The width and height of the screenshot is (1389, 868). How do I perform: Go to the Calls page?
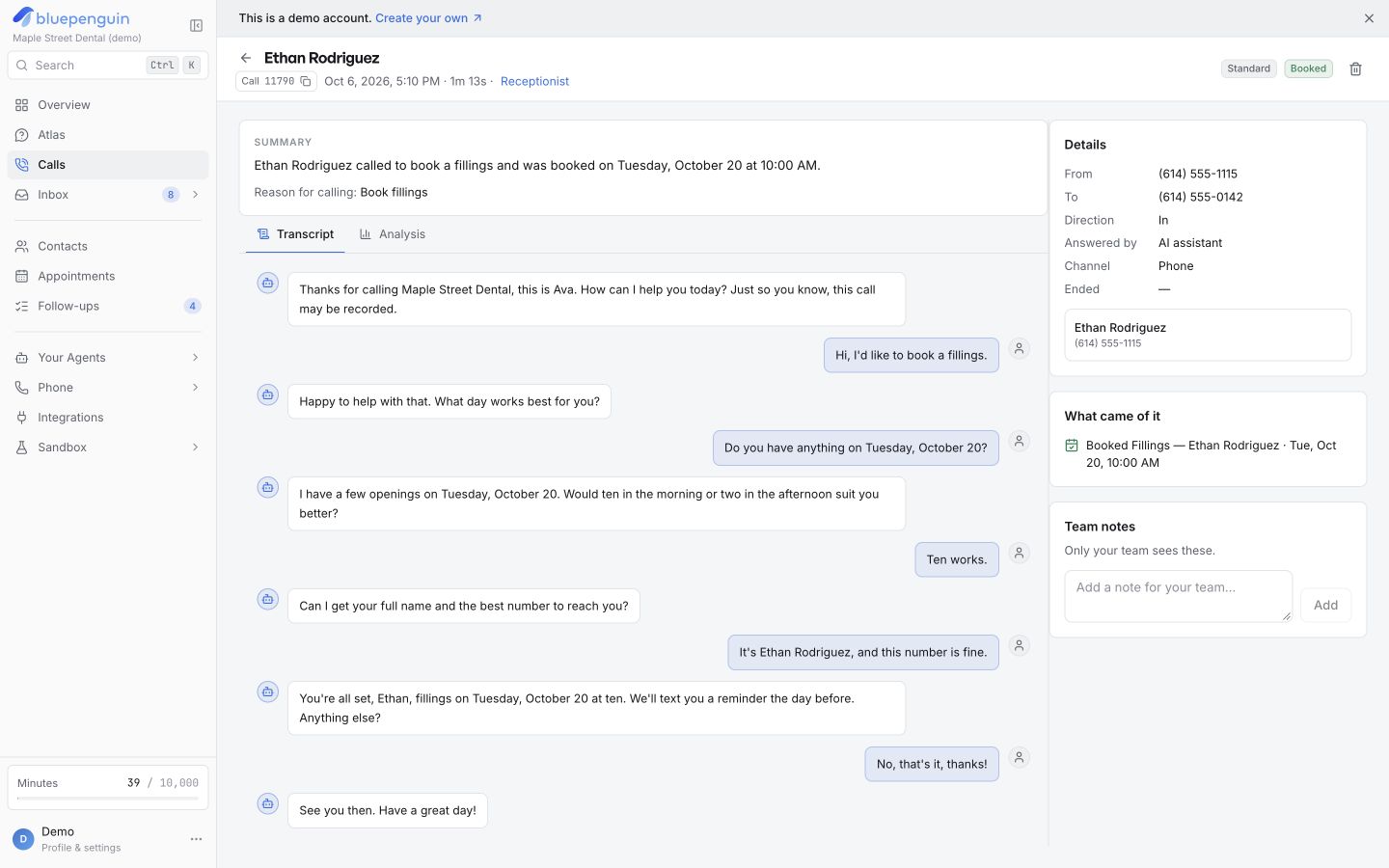pos(108,165)
